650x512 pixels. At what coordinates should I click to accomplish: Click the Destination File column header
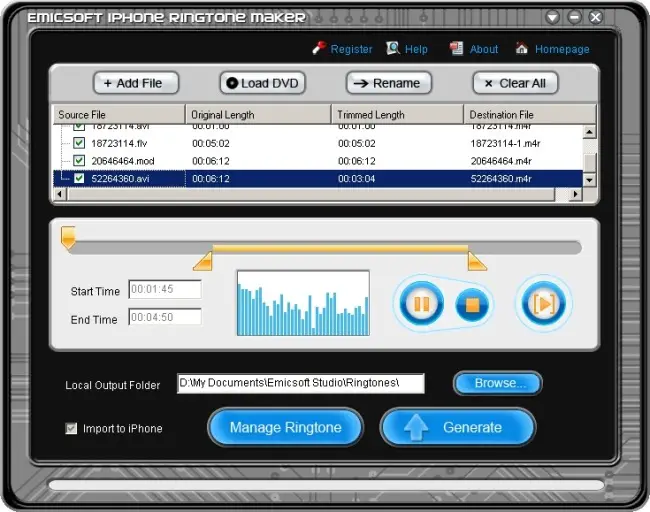point(530,114)
